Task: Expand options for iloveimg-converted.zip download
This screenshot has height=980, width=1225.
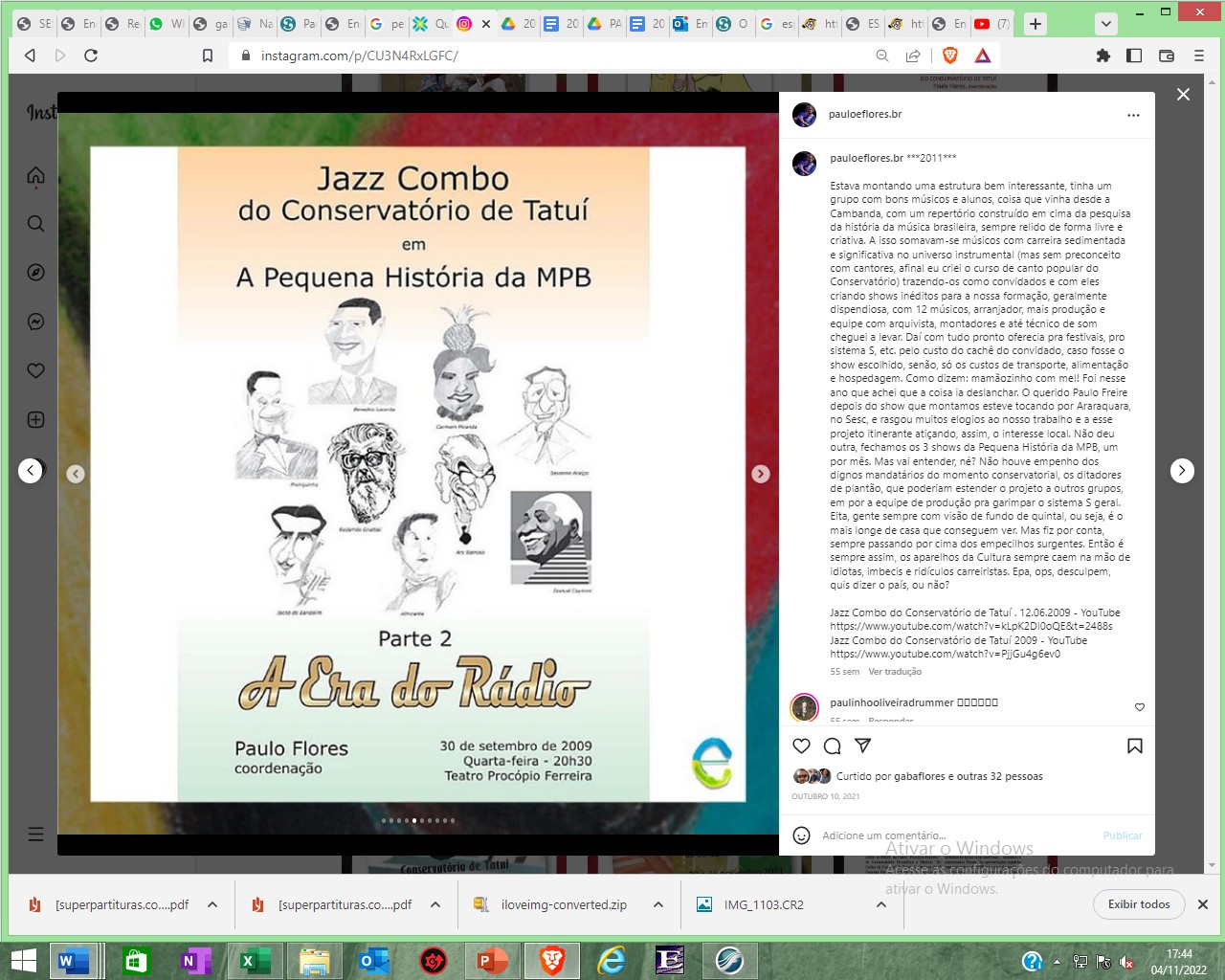Action: point(658,904)
